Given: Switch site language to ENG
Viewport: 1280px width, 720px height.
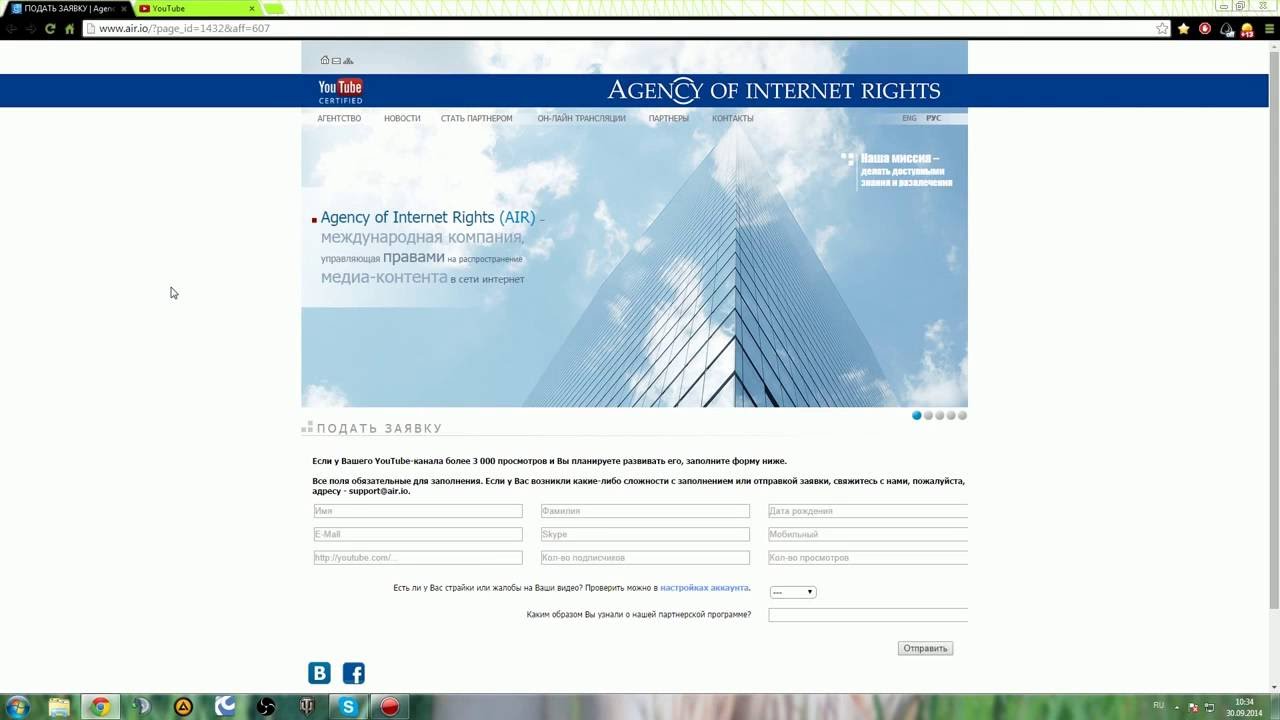Looking at the screenshot, I should (909, 118).
